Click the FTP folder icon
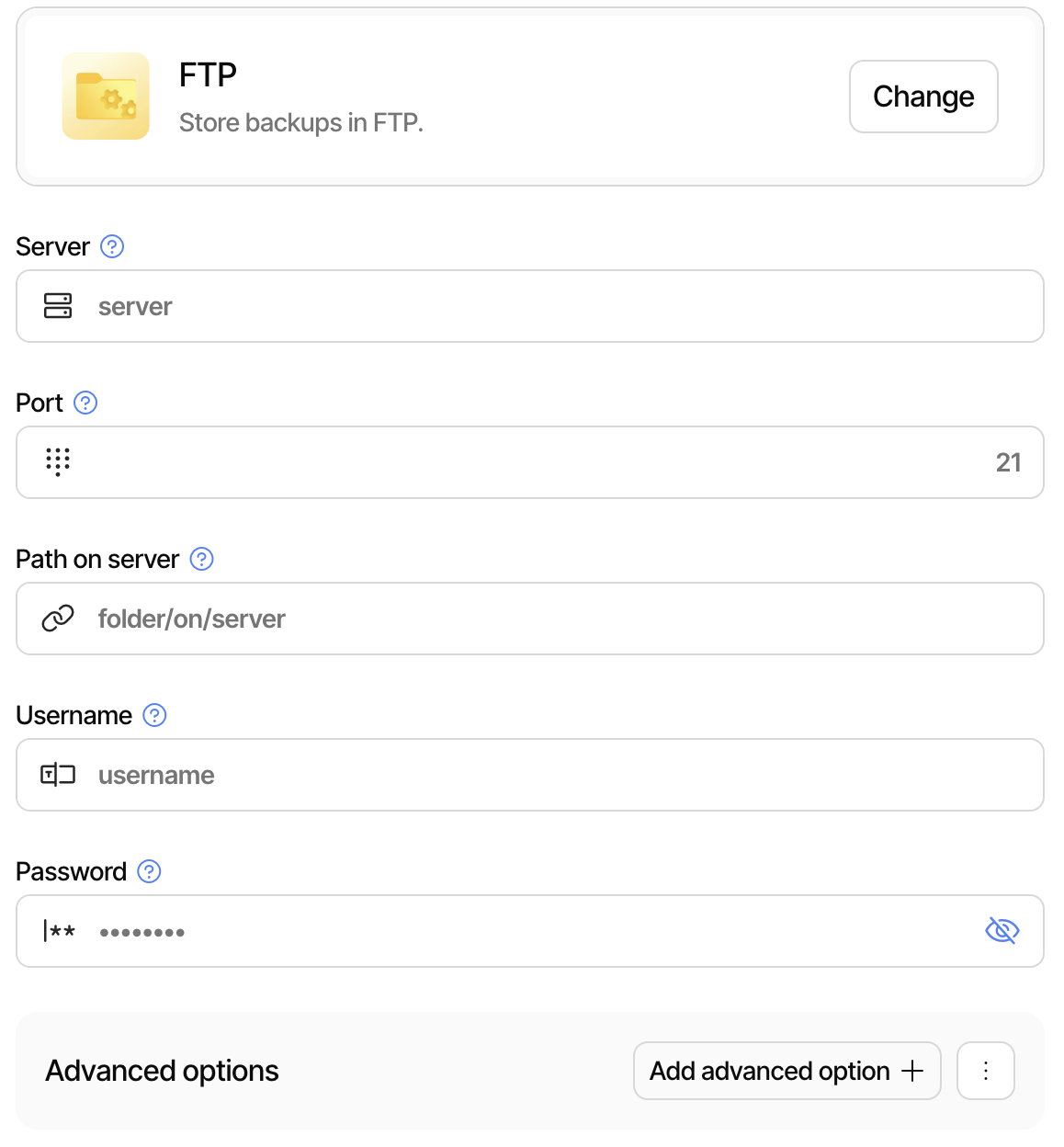This screenshot has width=1064, height=1147. (x=105, y=96)
